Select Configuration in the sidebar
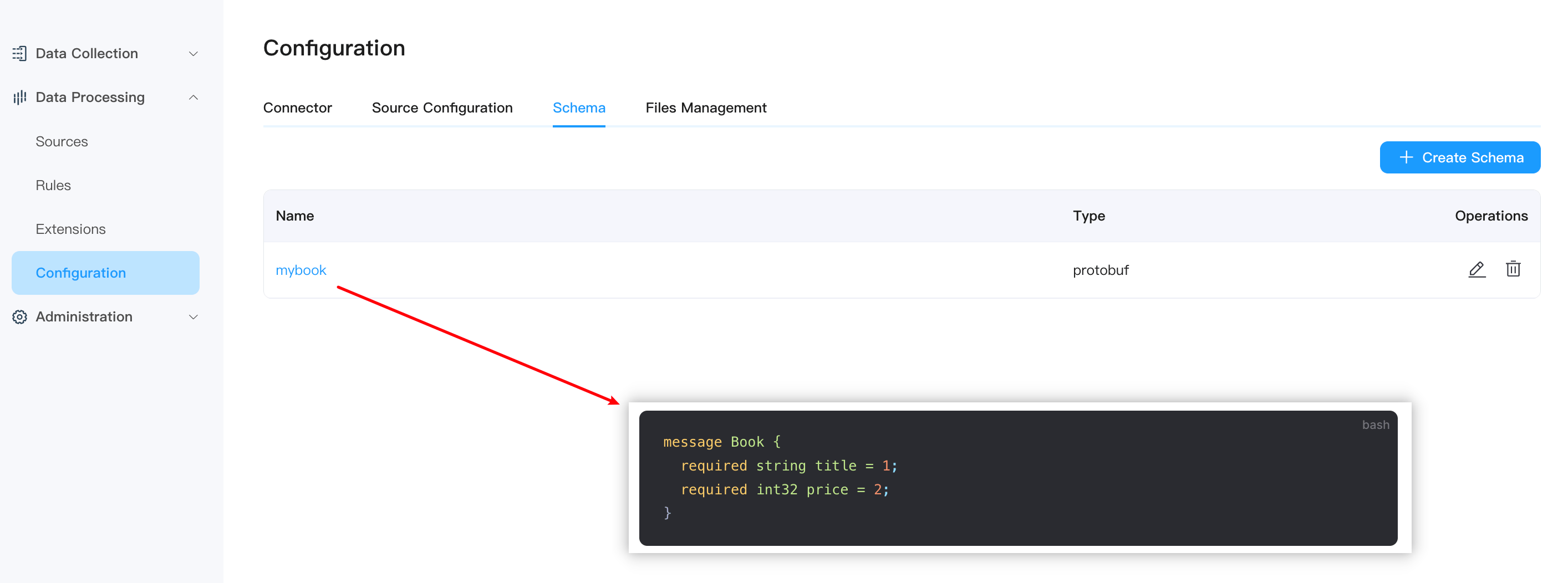The width and height of the screenshot is (1568, 583). coord(81,273)
